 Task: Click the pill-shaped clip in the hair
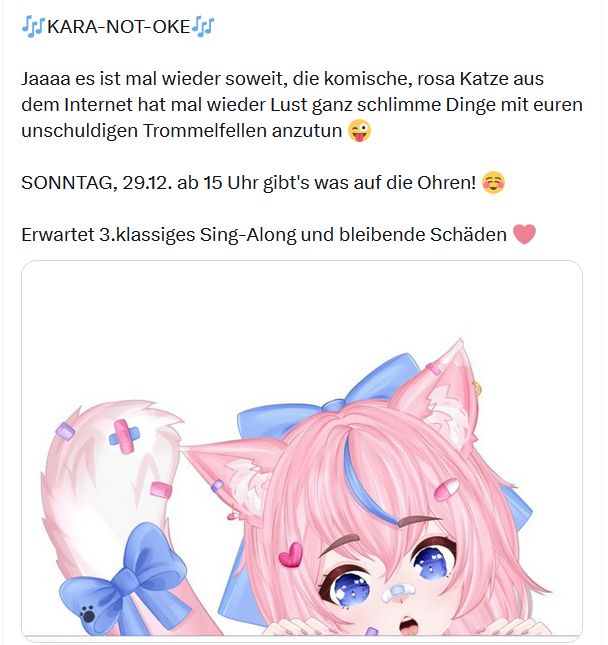coord(446,490)
